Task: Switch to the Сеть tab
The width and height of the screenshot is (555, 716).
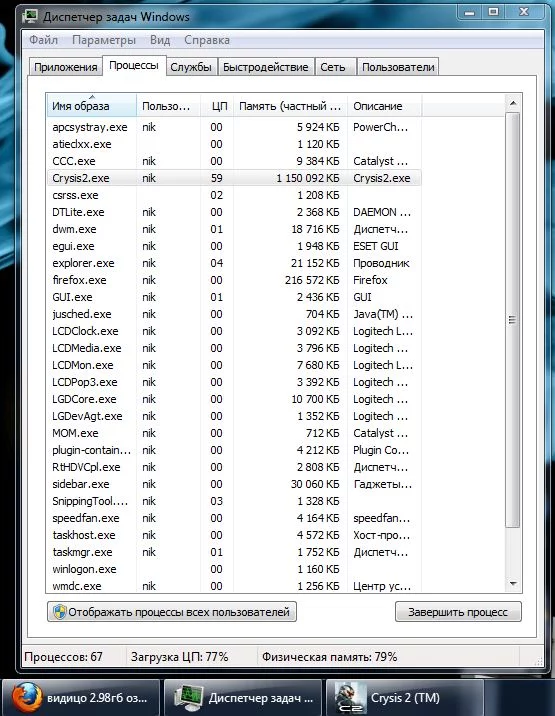Action: coord(333,67)
